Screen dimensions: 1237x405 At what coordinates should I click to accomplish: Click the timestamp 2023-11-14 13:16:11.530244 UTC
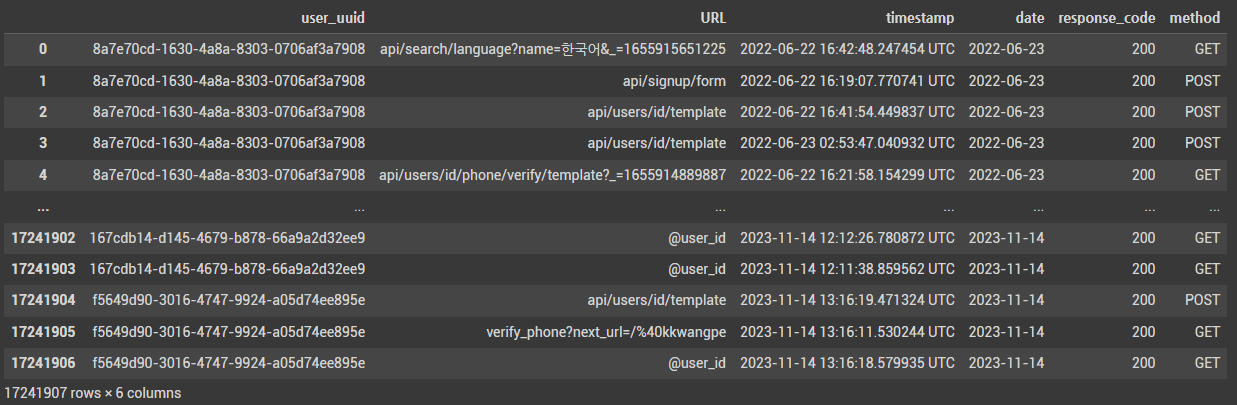848,331
